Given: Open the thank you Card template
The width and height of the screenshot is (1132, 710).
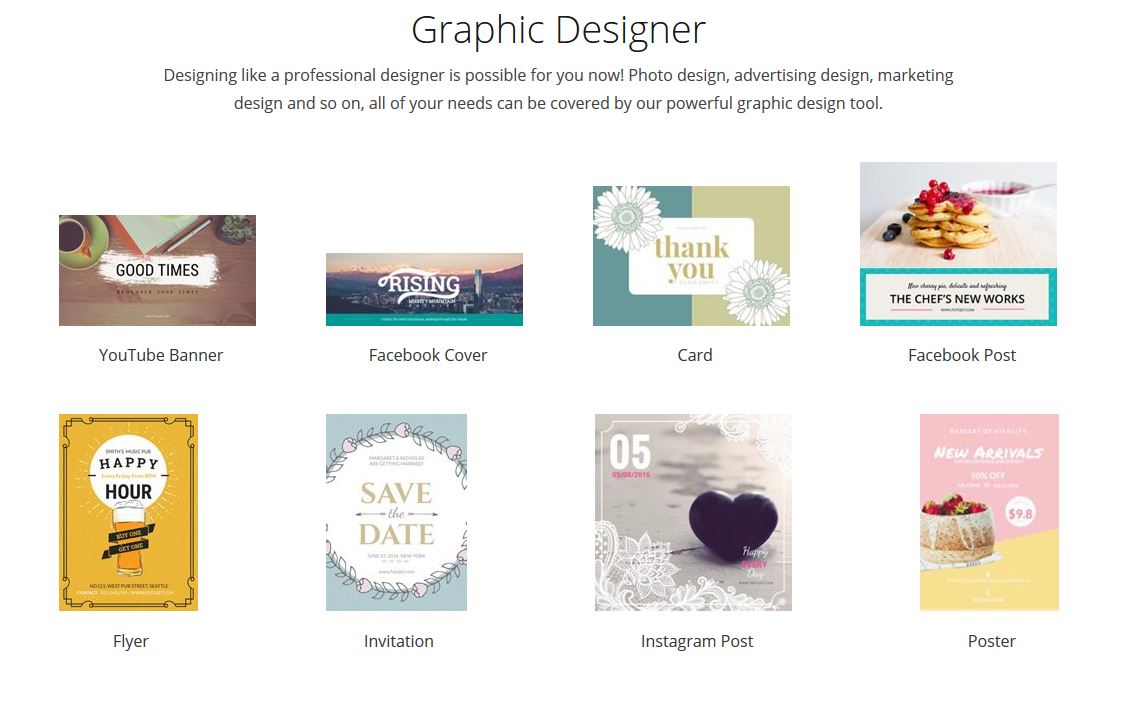Looking at the screenshot, I should (691, 256).
